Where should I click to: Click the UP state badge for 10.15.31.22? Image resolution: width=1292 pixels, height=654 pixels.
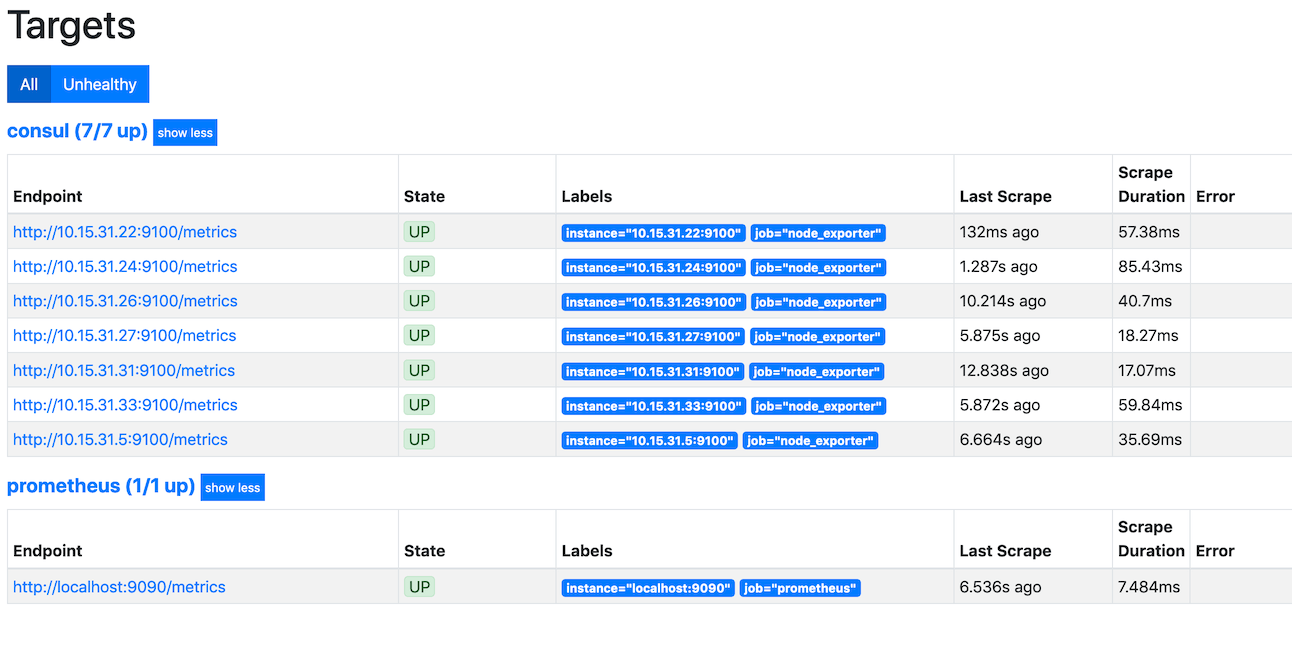click(418, 231)
